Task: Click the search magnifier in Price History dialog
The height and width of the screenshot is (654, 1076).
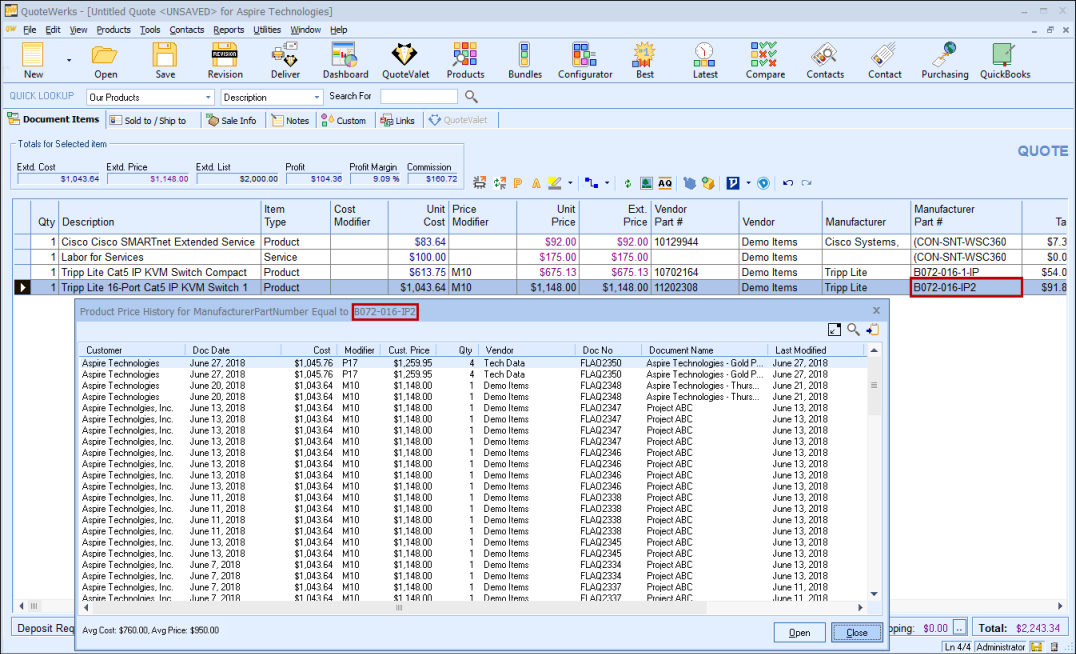Action: pyautogui.click(x=853, y=330)
